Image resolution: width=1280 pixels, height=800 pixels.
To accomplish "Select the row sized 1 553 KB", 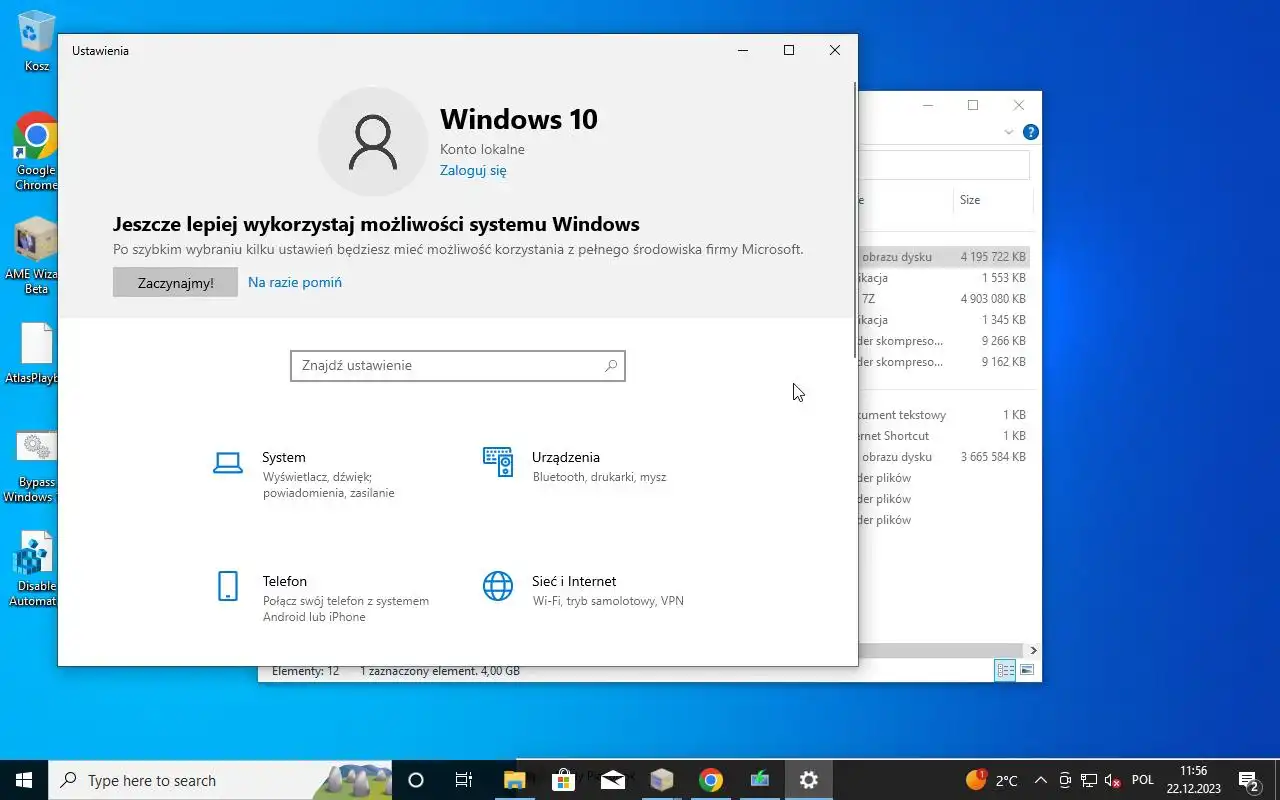I will (944, 278).
